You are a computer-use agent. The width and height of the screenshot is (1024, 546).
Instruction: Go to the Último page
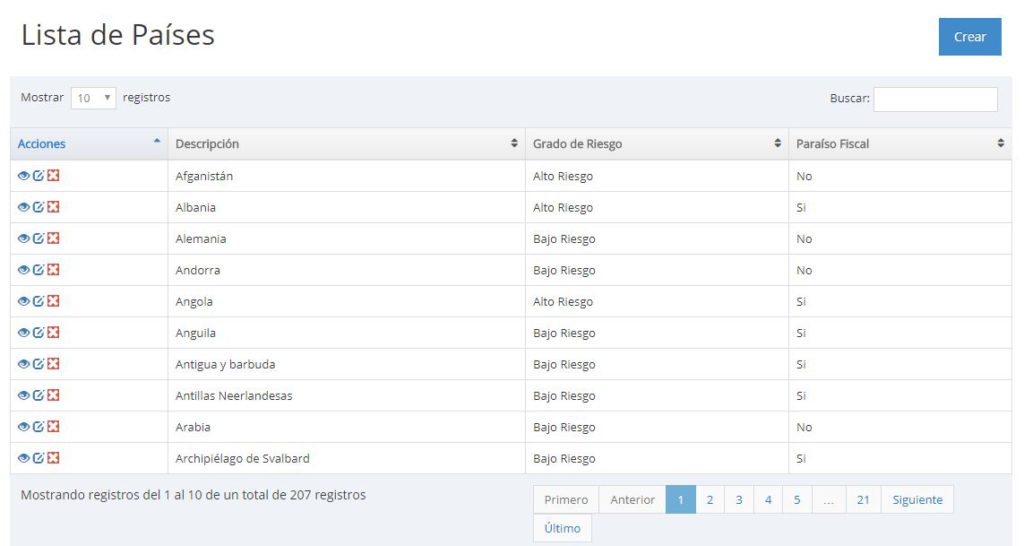pos(562,528)
